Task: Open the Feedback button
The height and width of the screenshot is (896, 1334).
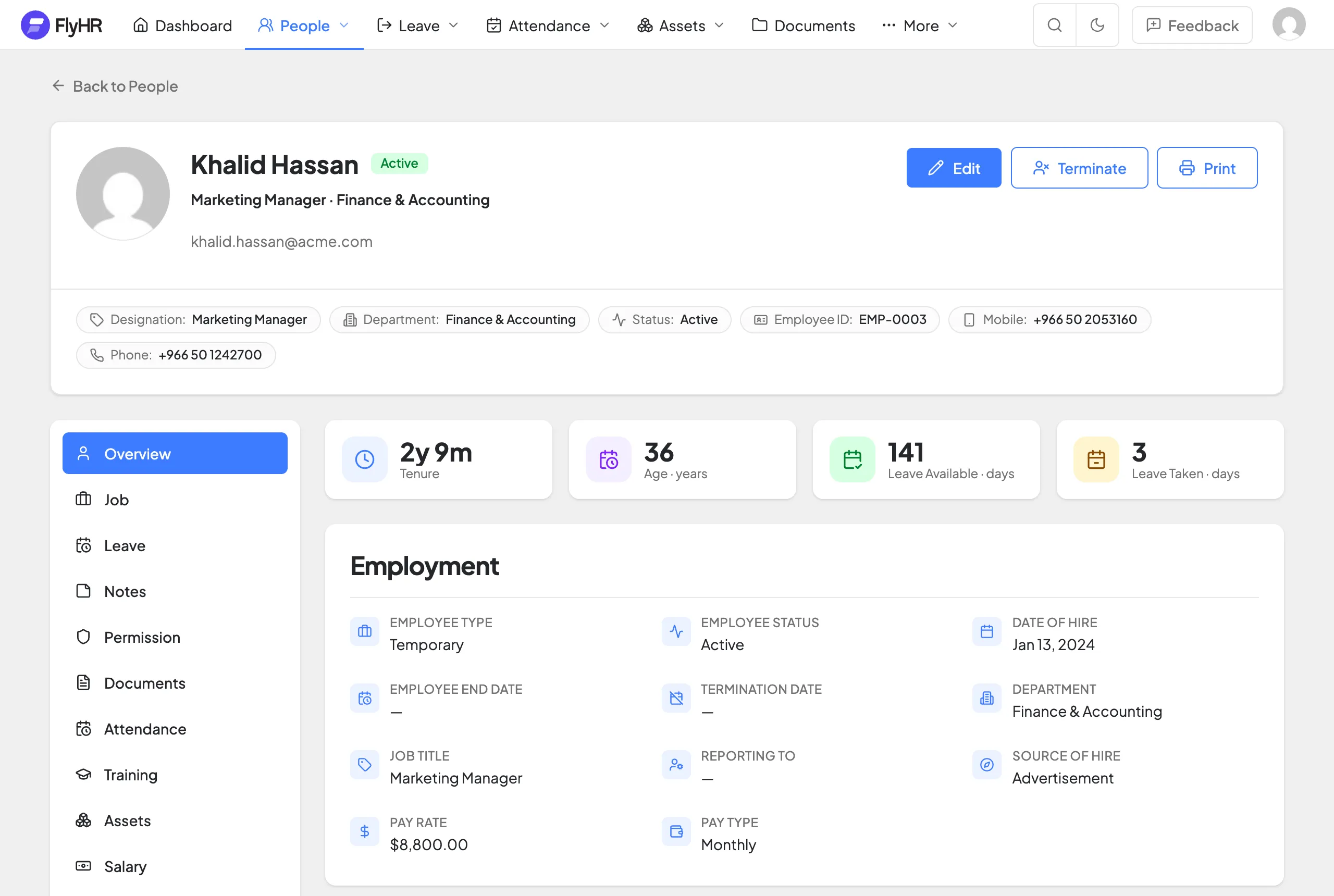Action: tap(1192, 25)
